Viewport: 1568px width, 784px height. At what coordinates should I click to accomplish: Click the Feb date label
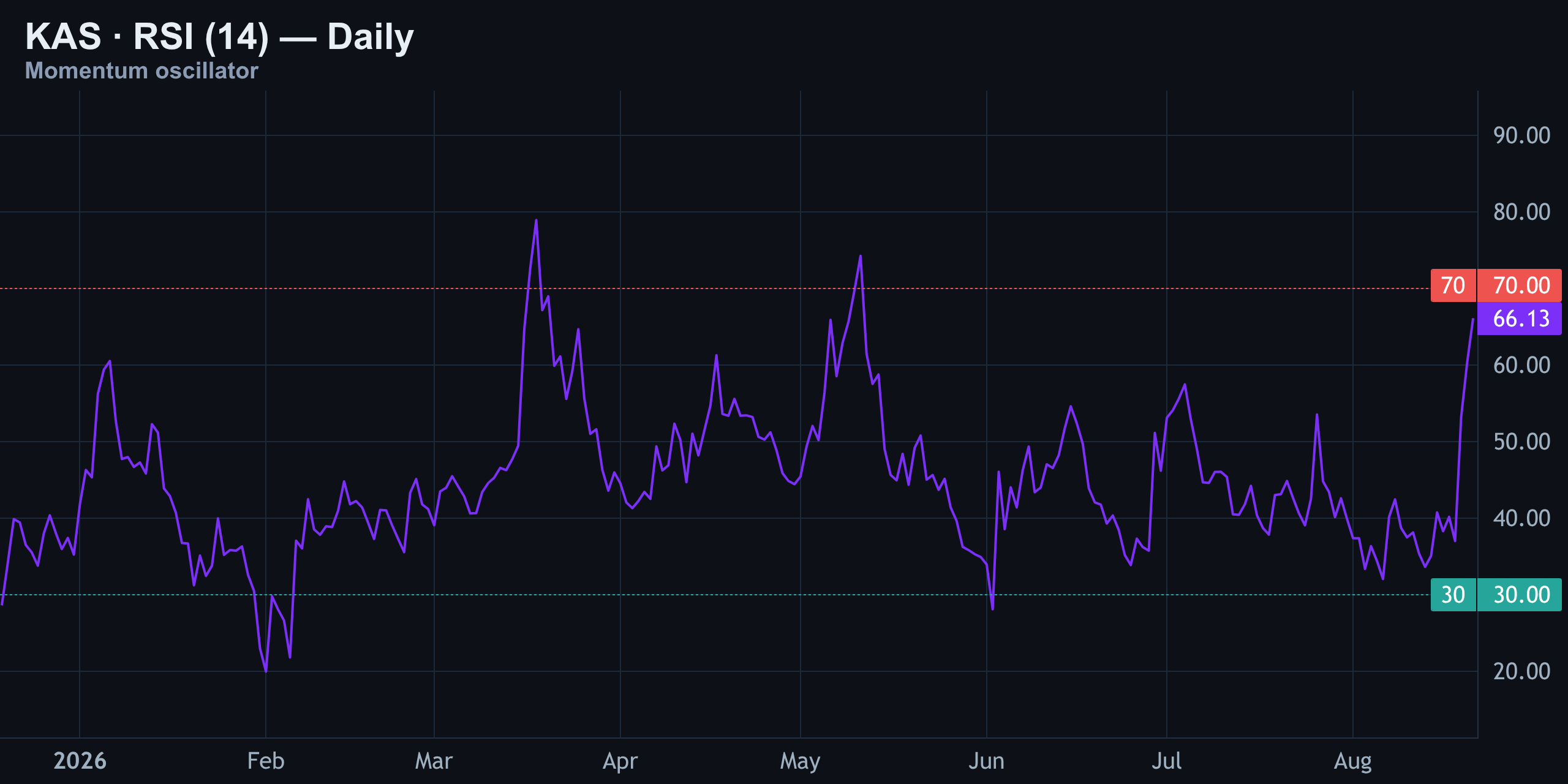click(x=266, y=761)
